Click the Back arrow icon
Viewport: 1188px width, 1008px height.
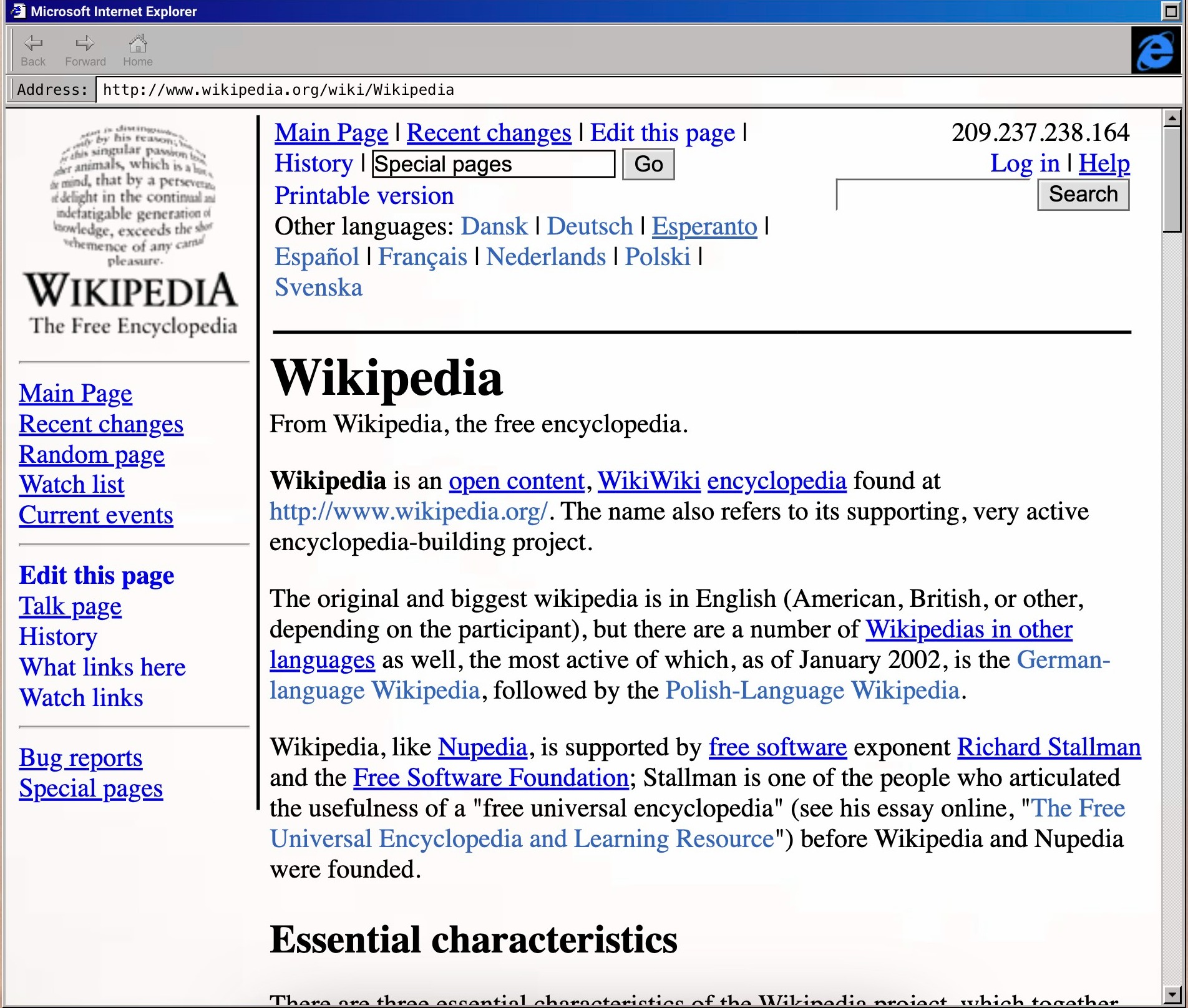[32, 44]
